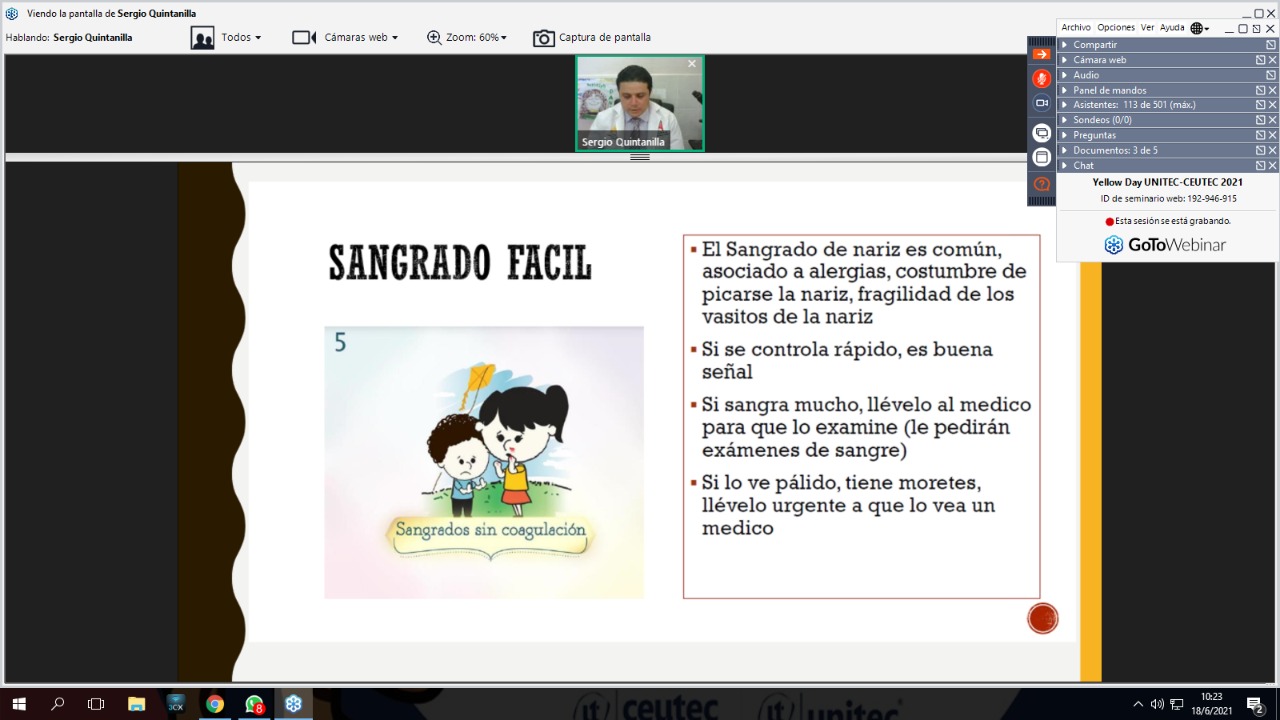Expand the Preguntas section
1280x720 pixels.
coord(1065,135)
